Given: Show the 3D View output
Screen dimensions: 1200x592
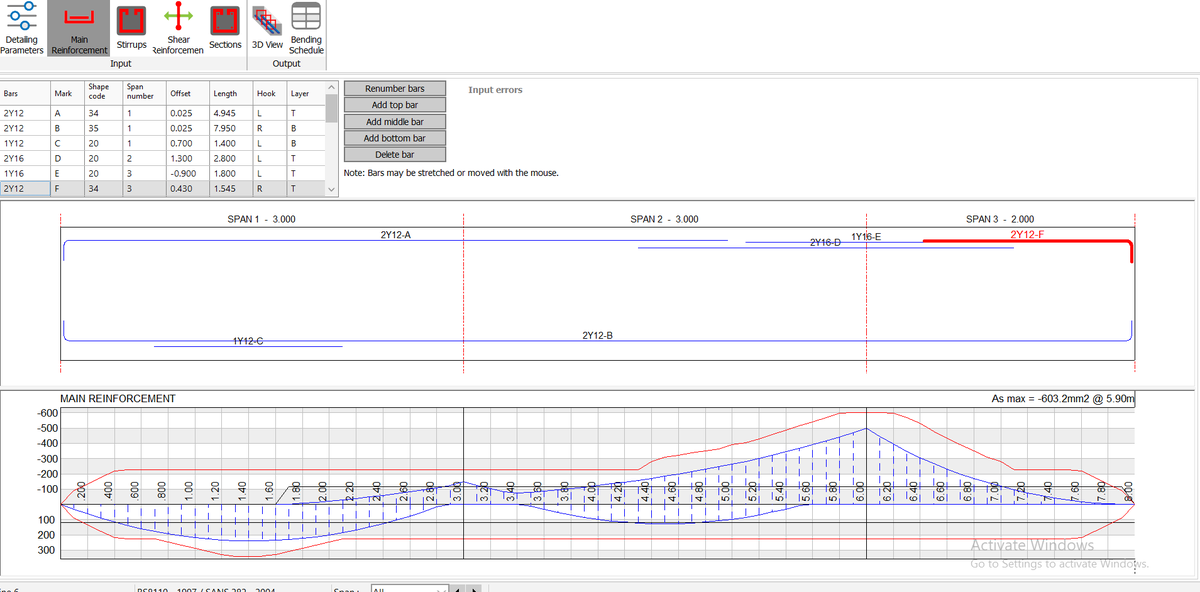Looking at the screenshot, I should pos(266,28).
